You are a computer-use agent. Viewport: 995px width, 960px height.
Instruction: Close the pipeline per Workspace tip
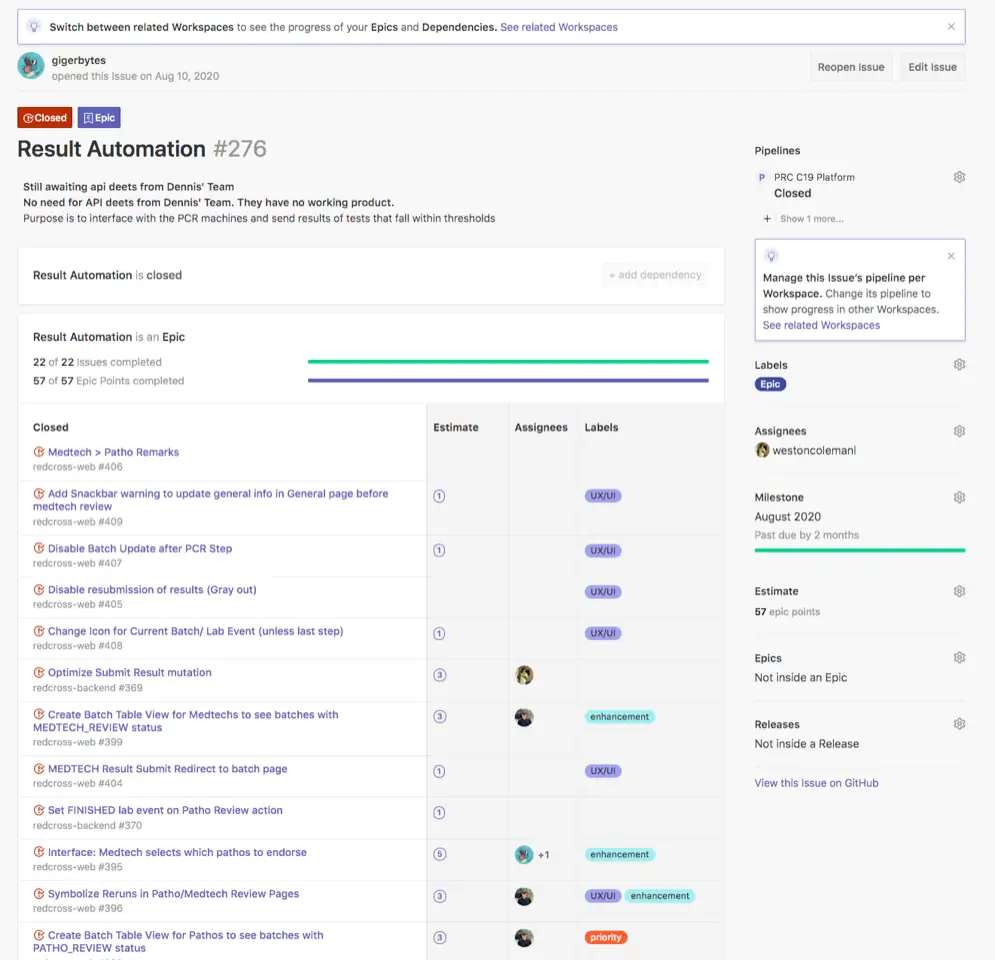[x=951, y=256]
